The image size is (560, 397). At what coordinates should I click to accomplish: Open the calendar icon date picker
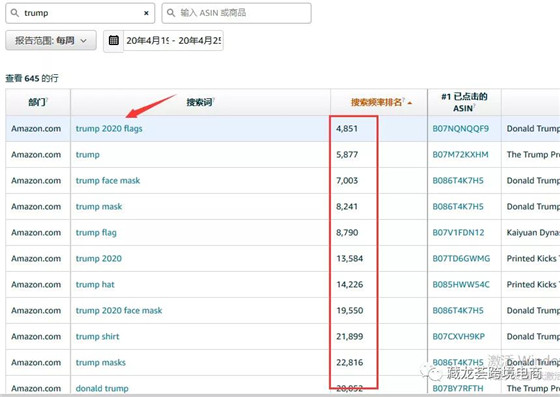pyautogui.click(x=114, y=40)
